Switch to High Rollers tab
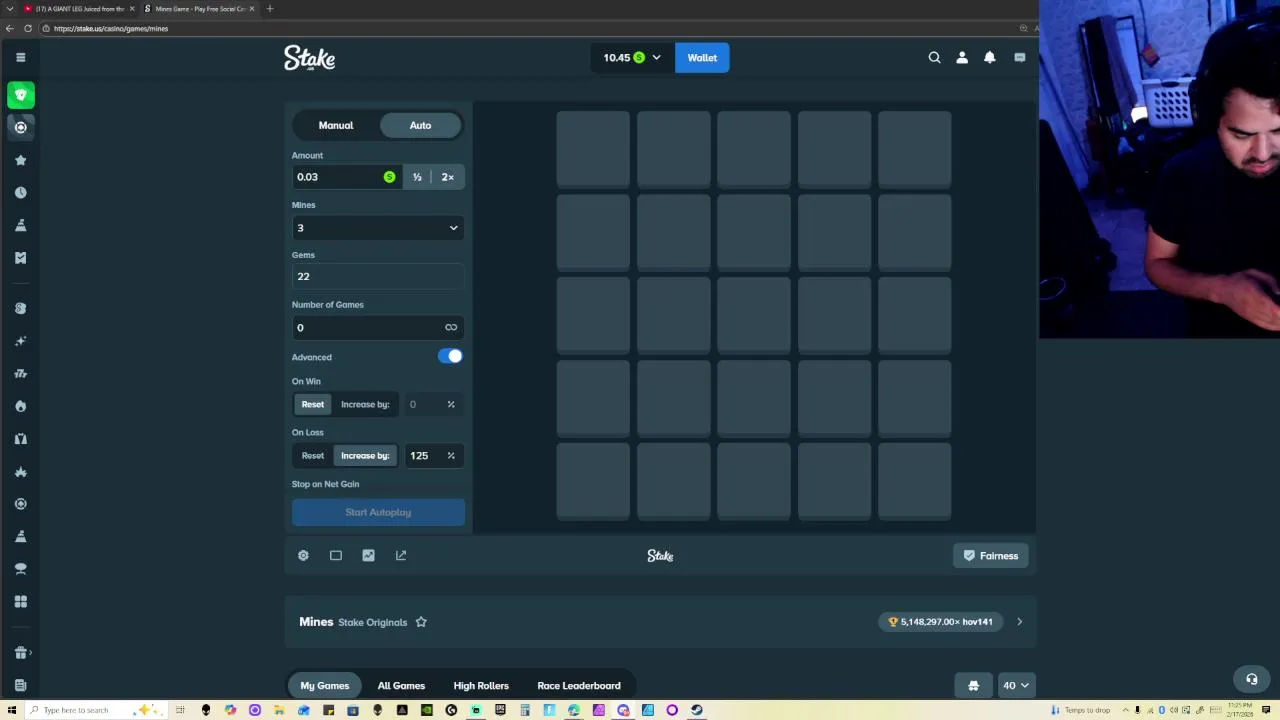 (481, 686)
